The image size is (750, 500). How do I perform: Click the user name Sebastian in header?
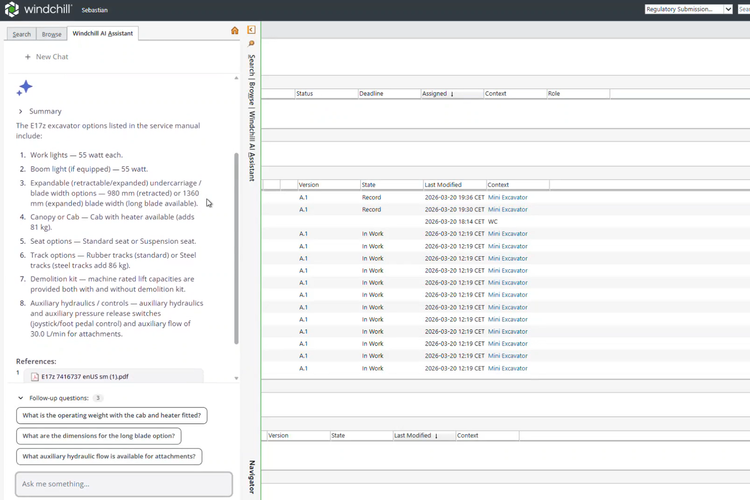click(95, 10)
